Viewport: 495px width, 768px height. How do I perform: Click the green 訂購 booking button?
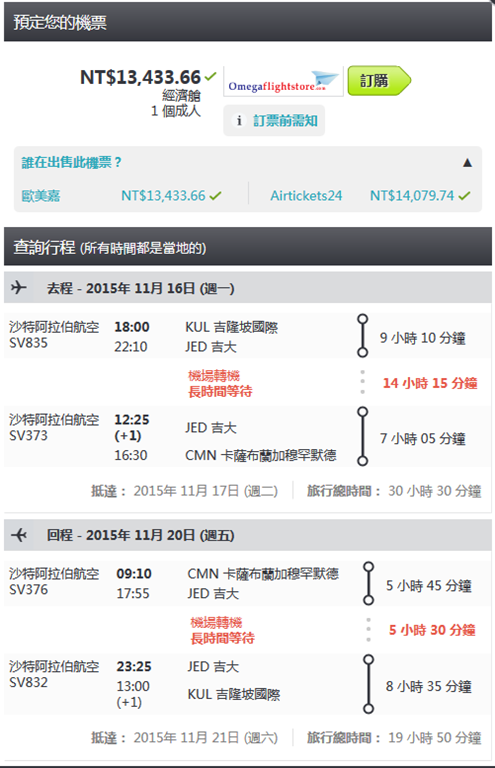[379, 80]
